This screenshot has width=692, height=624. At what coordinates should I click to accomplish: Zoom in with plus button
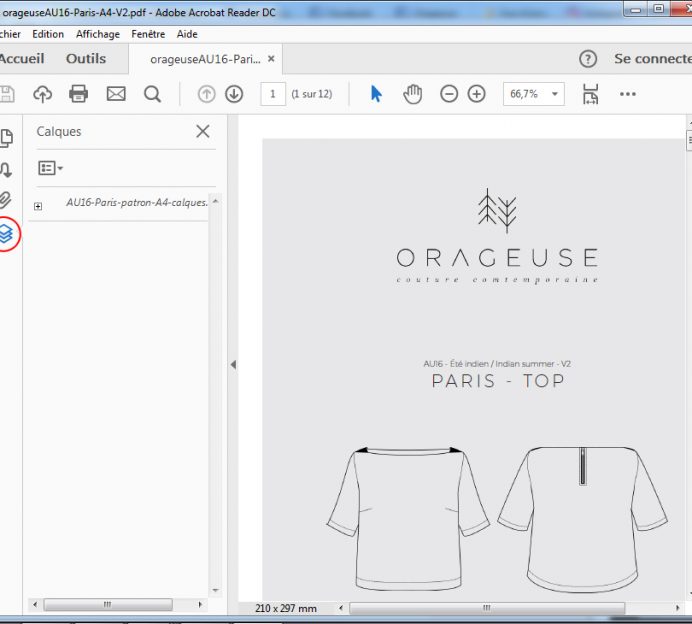point(477,94)
